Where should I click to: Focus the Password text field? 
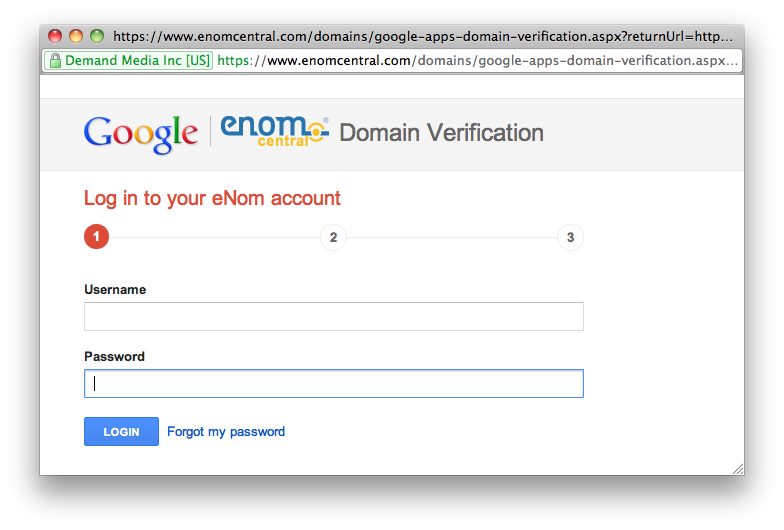pos(333,384)
